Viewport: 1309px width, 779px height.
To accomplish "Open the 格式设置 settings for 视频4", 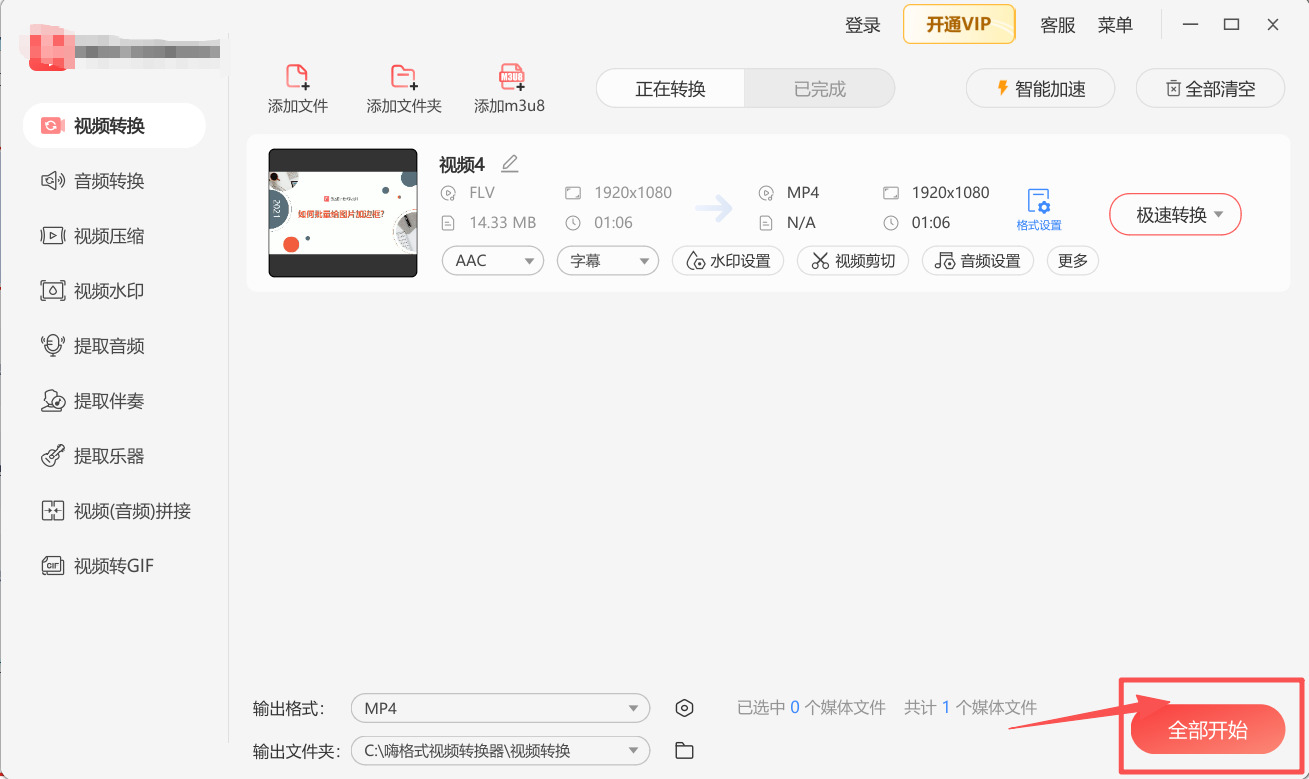I will point(1040,208).
